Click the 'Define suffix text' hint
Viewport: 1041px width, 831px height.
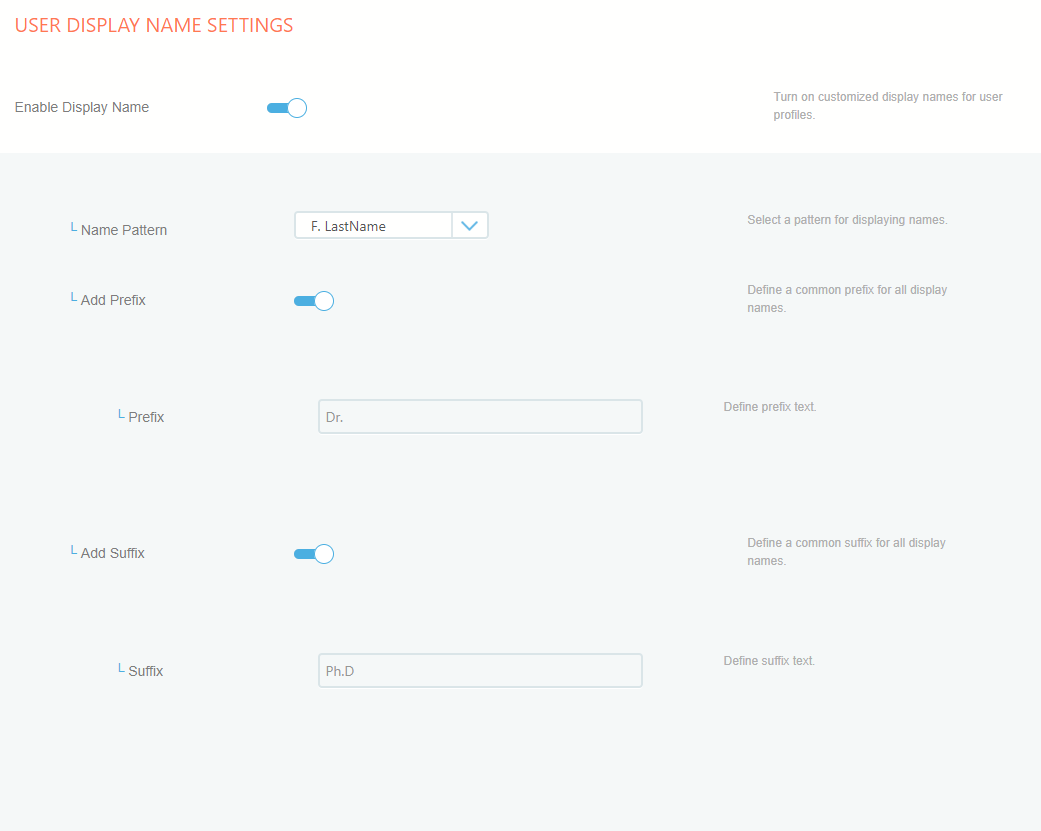769,661
